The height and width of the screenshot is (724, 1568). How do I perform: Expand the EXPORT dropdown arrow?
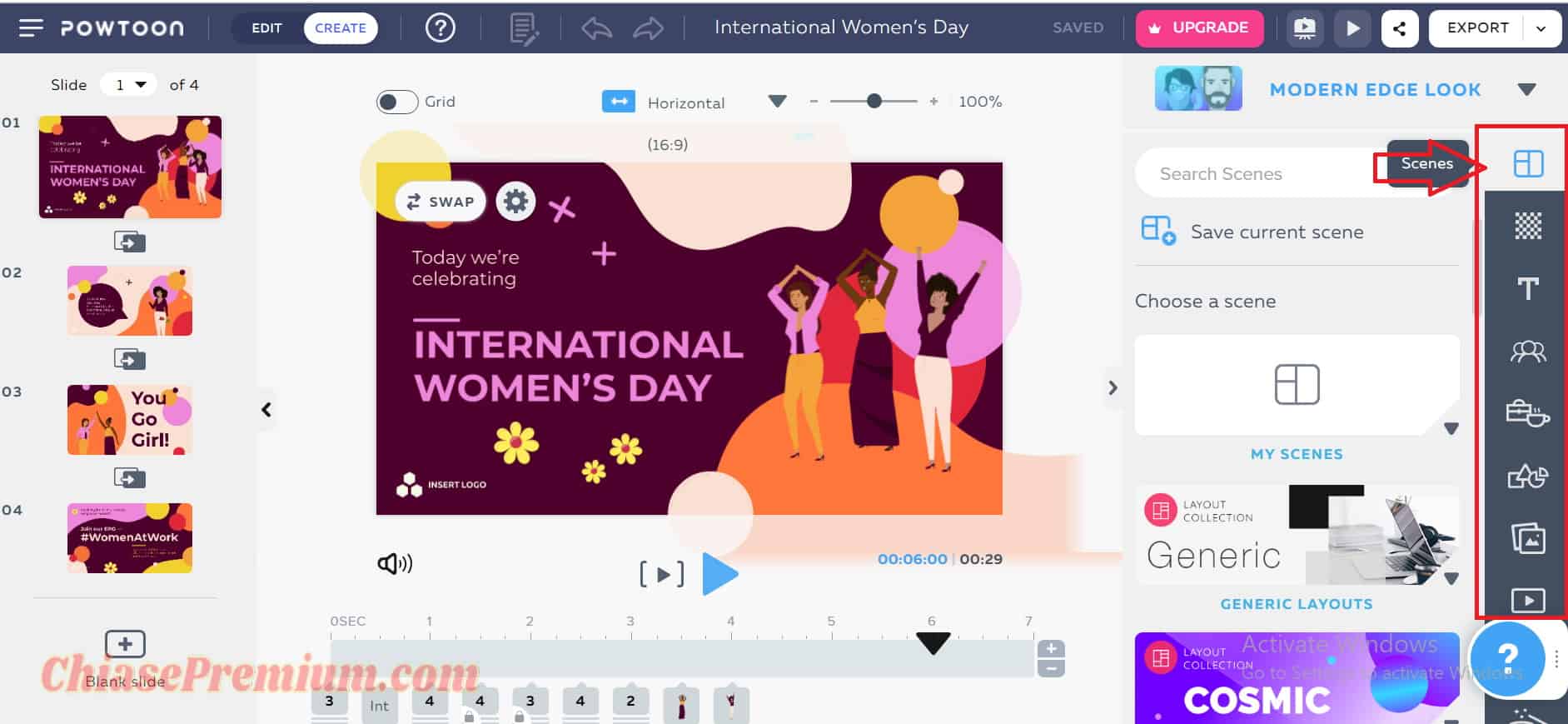[x=1541, y=28]
